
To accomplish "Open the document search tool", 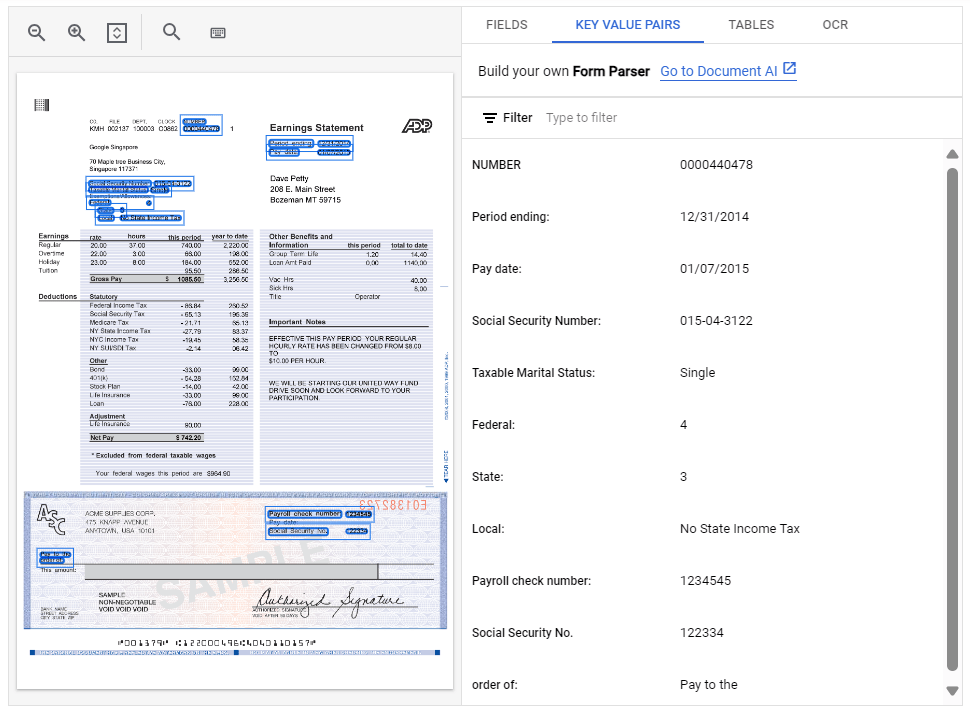I will [x=171, y=31].
